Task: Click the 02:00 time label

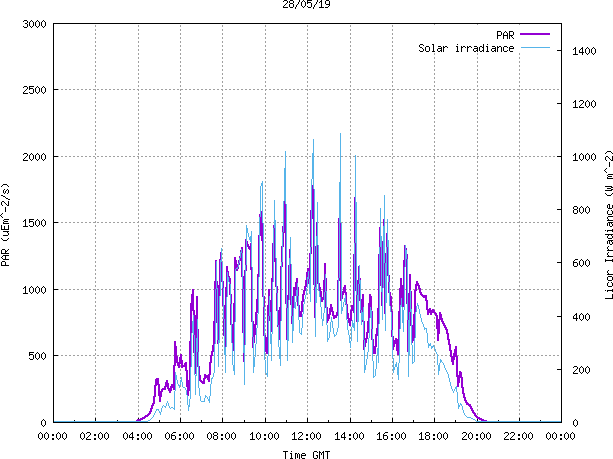Action: click(x=95, y=436)
